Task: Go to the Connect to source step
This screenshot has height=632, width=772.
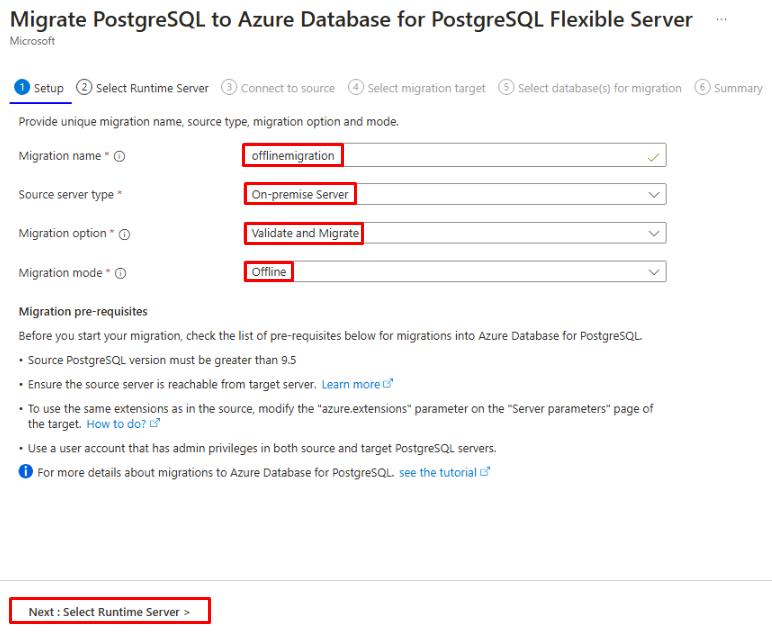Action: [278, 89]
